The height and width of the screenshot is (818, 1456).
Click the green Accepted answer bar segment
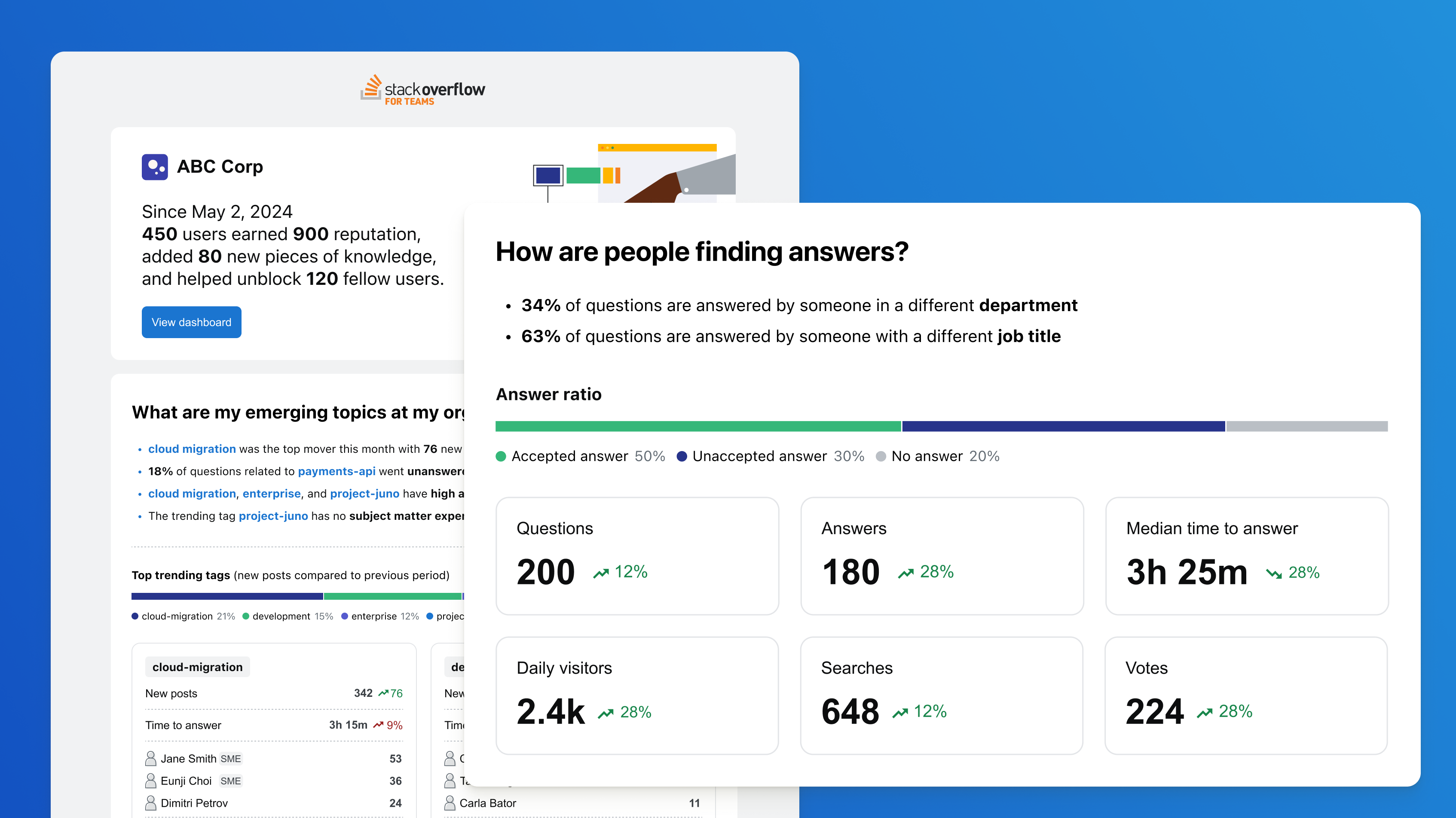698,426
